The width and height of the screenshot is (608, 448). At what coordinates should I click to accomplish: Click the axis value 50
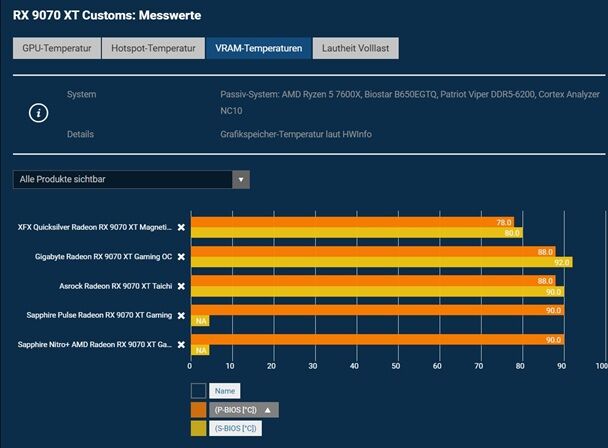pos(396,366)
